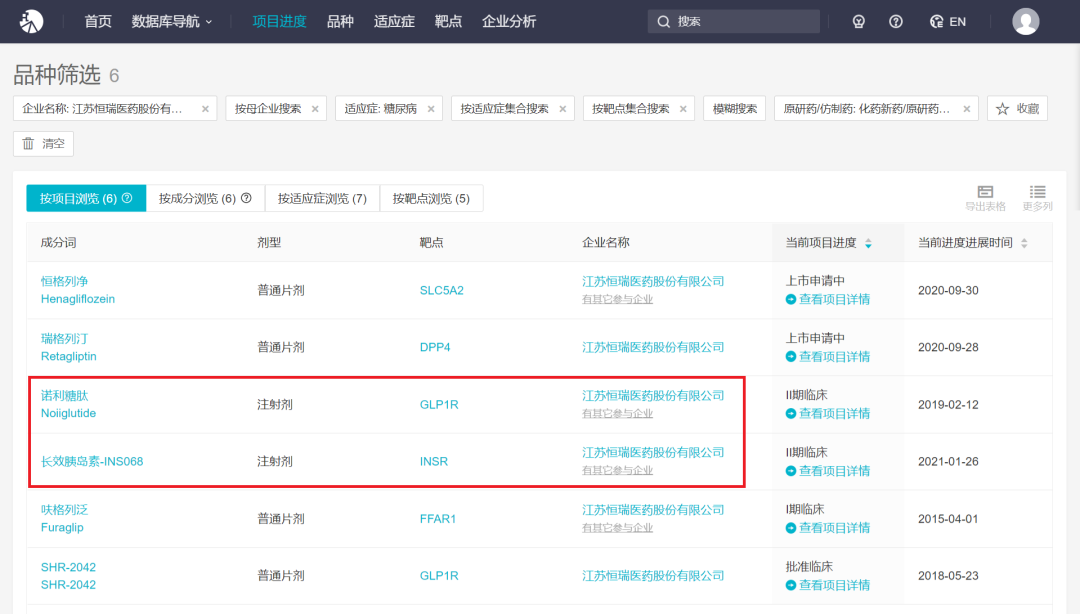Open the more columns icon
The width and height of the screenshot is (1080, 614).
[1037, 198]
